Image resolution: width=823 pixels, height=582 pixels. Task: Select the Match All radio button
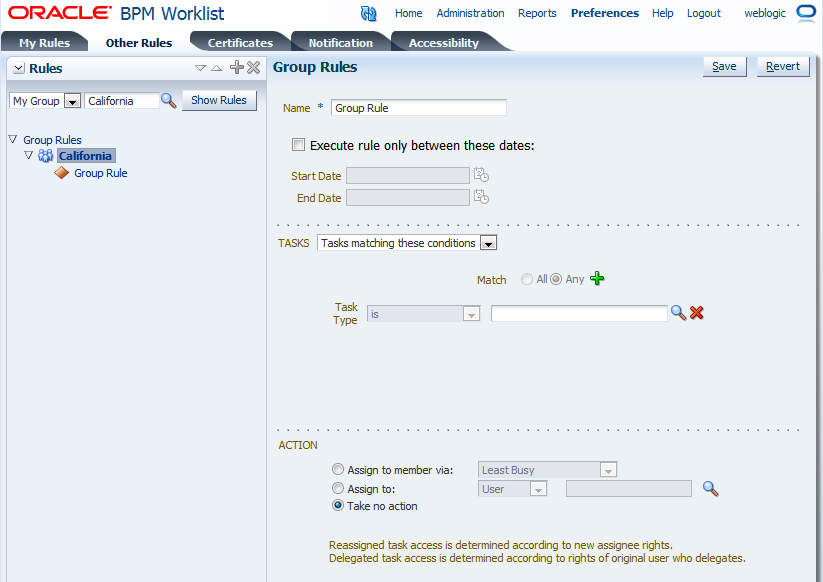(x=526, y=279)
